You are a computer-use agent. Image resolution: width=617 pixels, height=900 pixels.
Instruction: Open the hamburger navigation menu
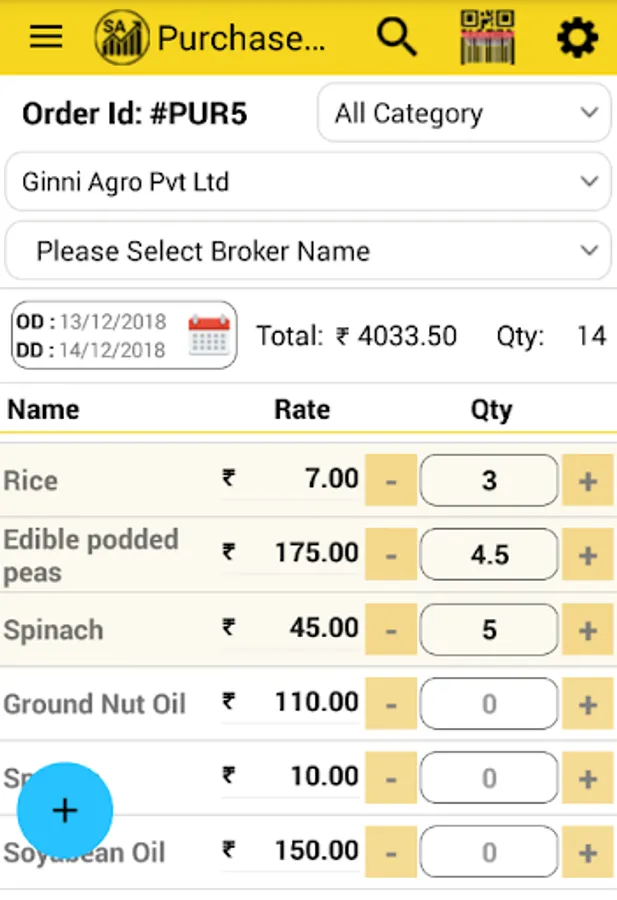pos(46,37)
